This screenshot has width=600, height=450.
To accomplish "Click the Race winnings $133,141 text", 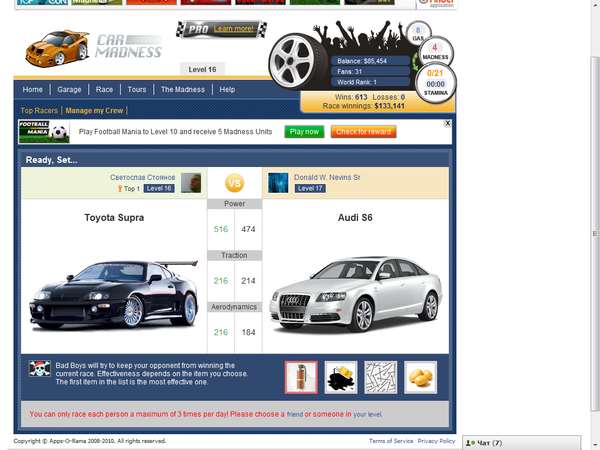I will point(364,106).
